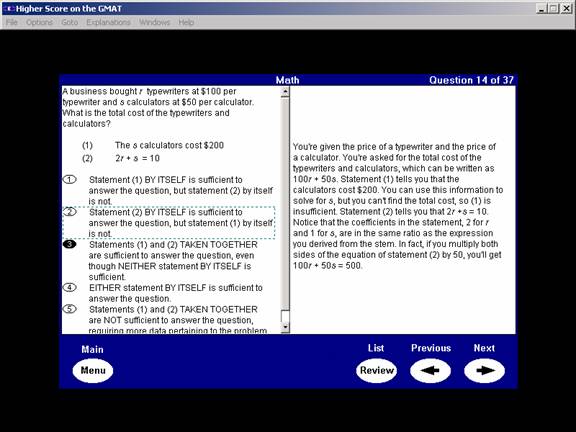Image resolution: width=576 pixels, height=432 pixels.
Task: Open the Windows menu
Action: coord(155,22)
